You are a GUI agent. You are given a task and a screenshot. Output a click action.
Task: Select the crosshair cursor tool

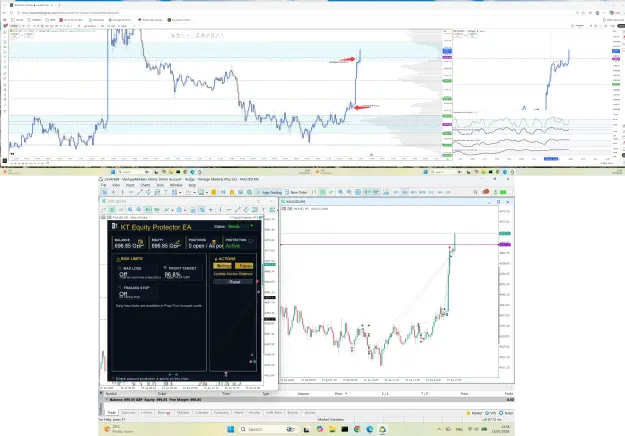click(114, 192)
